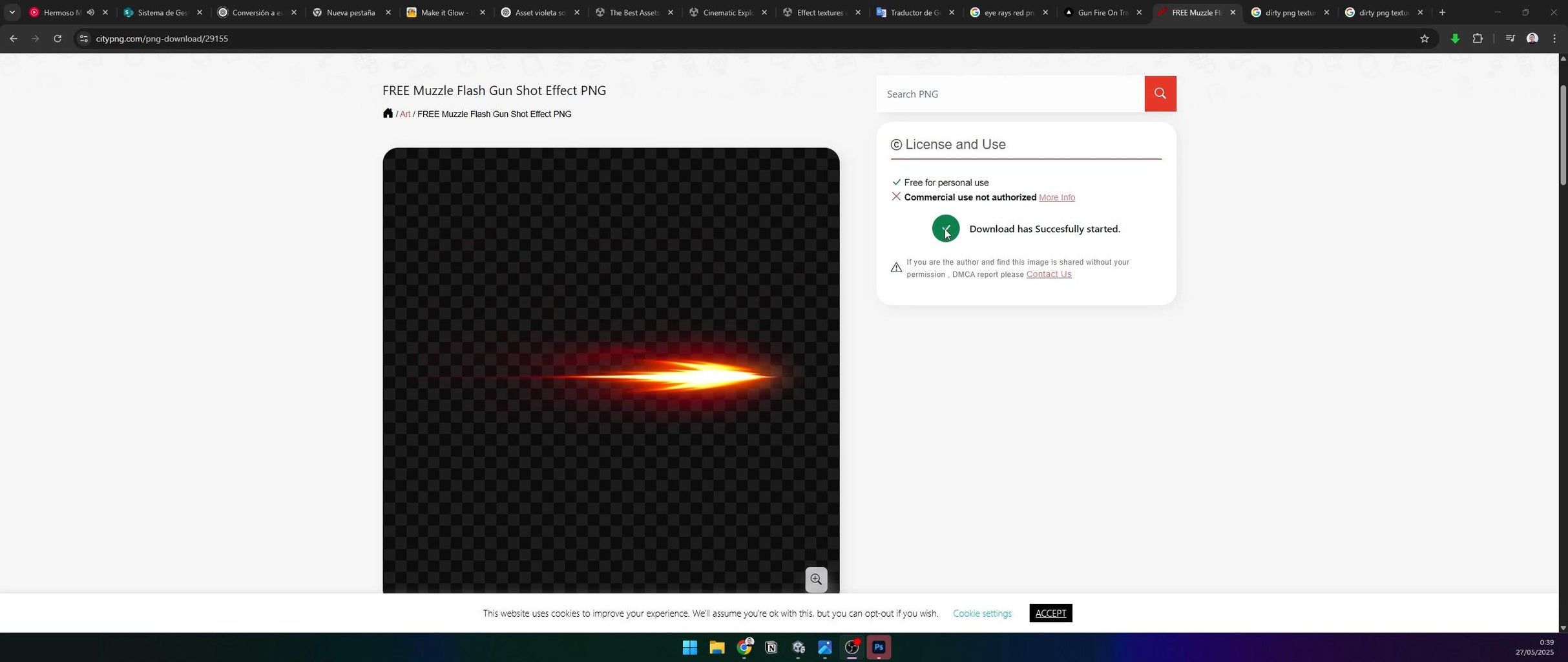
Task: Open the media controls icon in toolbar
Action: click(1510, 39)
